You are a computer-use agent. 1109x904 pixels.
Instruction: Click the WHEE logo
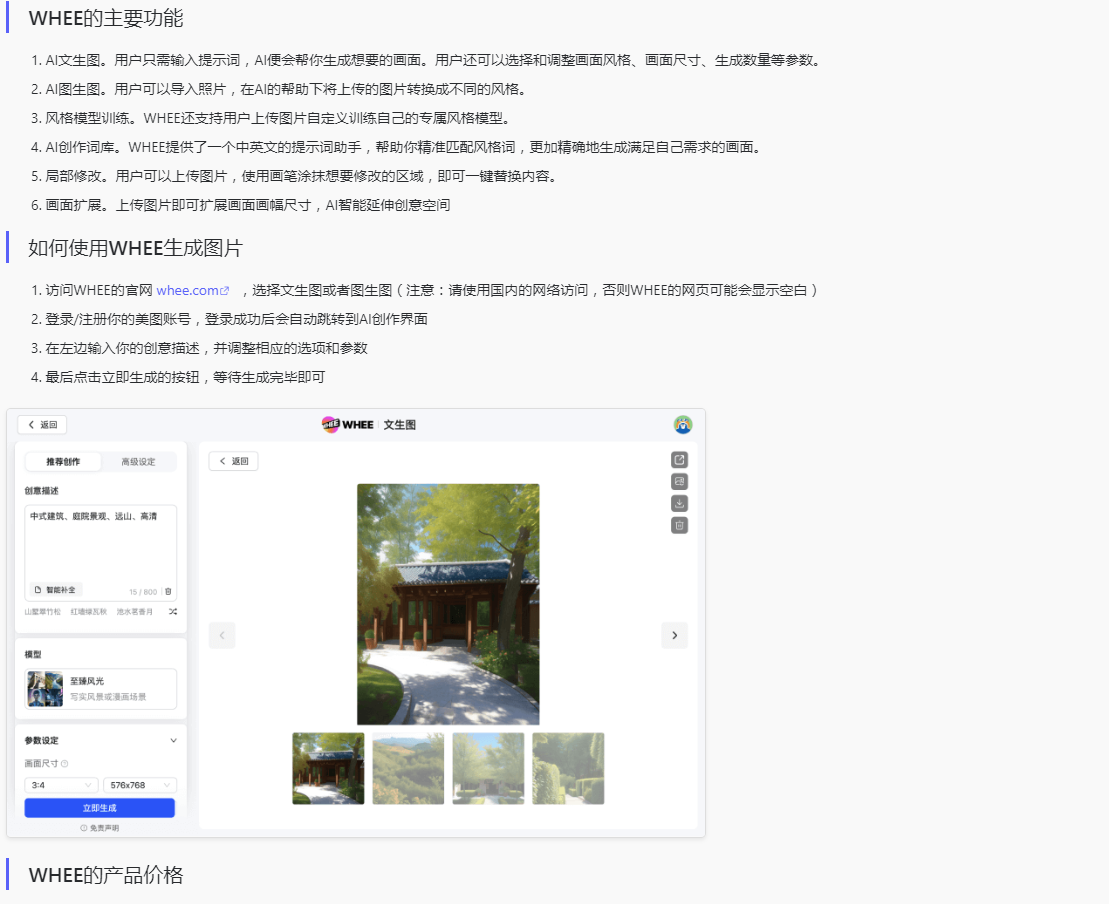(x=347, y=424)
